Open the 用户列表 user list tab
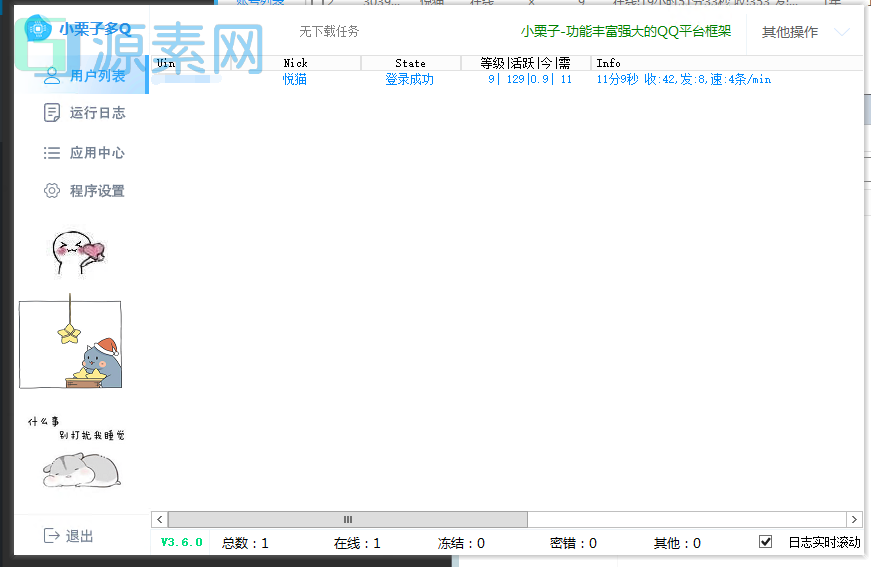The height and width of the screenshot is (567, 871). pos(82,75)
